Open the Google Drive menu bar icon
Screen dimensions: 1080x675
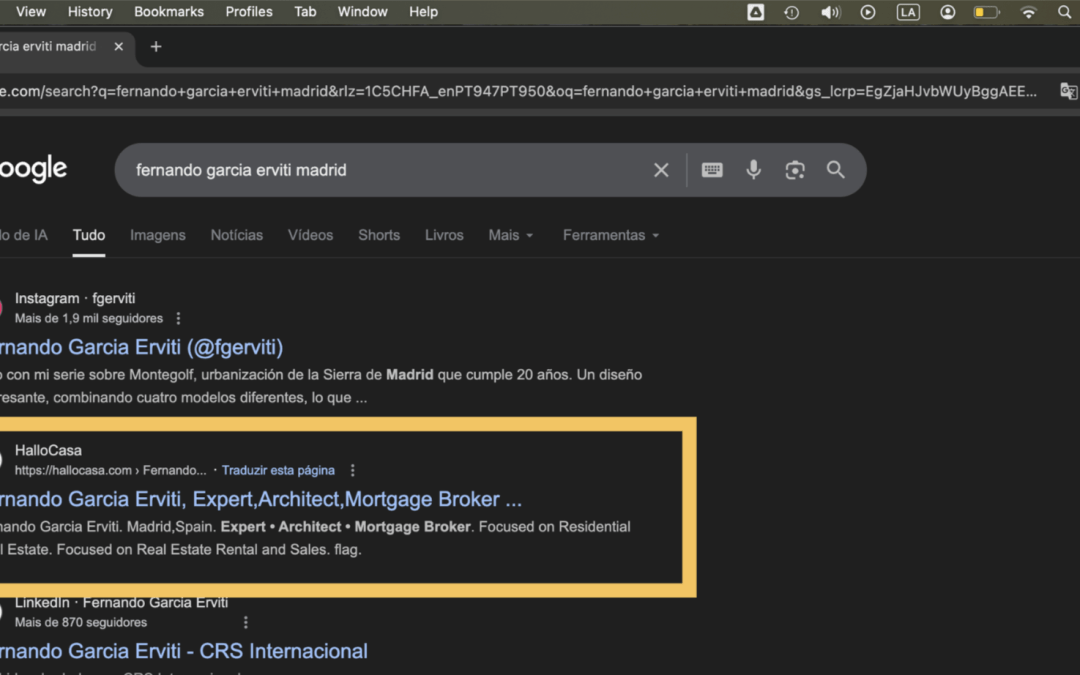pyautogui.click(x=756, y=12)
